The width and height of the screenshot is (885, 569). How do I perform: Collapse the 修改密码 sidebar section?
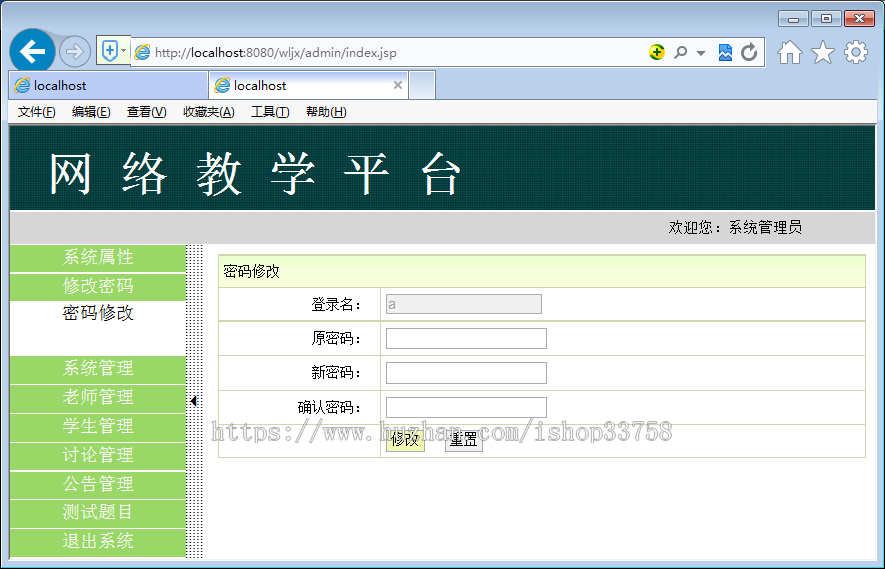pyautogui.click(x=98, y=287)
